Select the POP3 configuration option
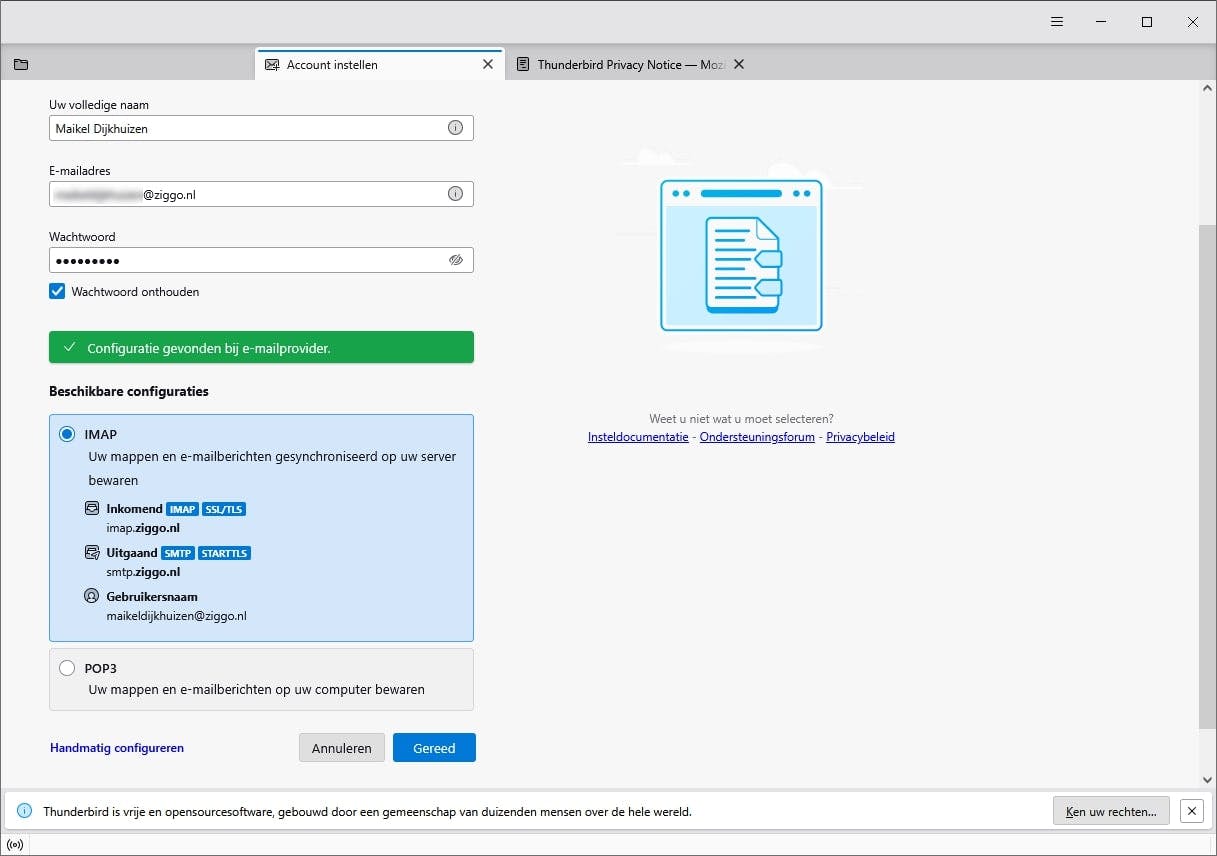The image size is (1217, 856). [x=67, y=668]
